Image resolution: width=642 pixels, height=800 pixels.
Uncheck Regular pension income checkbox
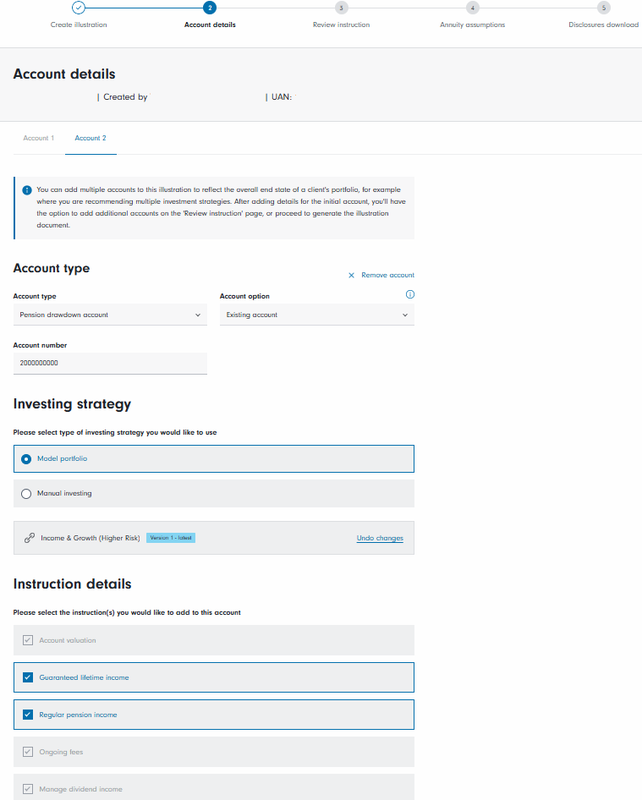[28, 715]
